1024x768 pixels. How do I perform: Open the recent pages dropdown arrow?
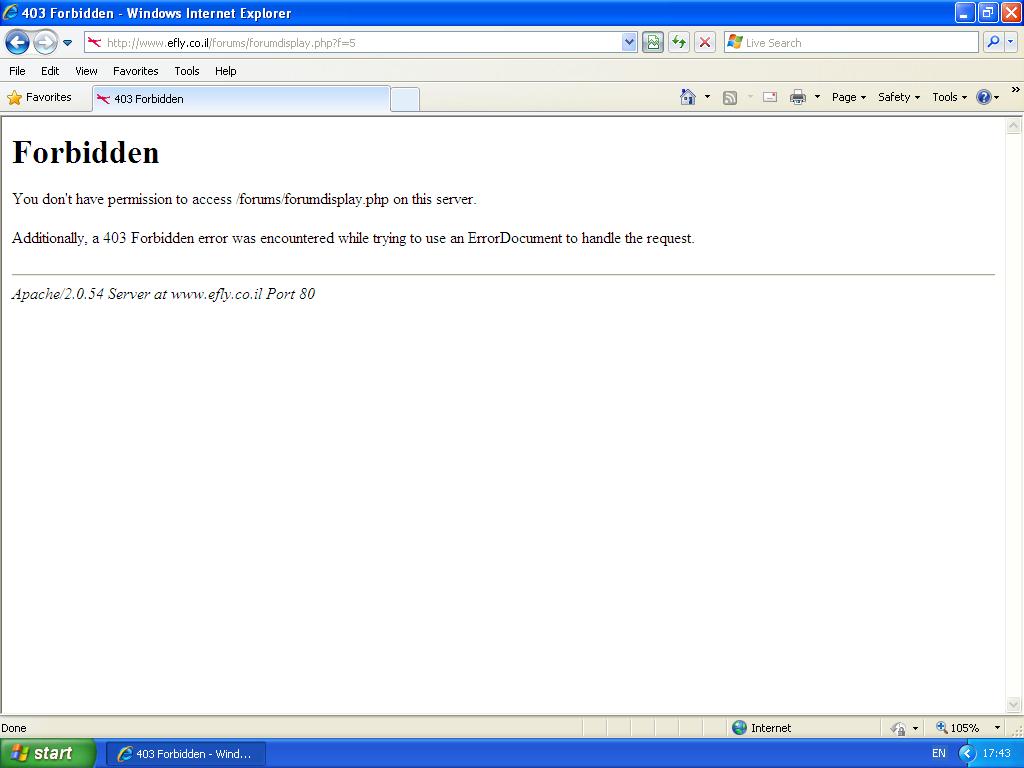67,43
